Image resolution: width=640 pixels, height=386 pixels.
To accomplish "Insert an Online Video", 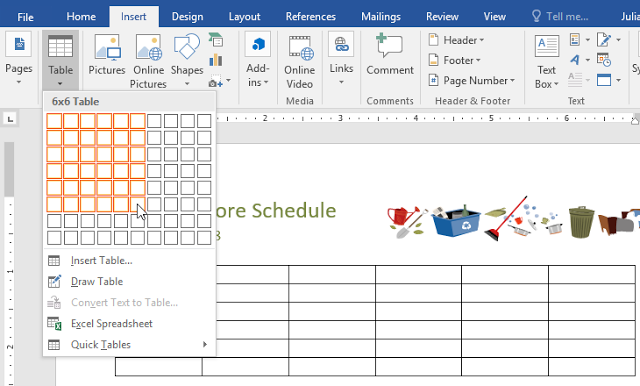I will coord(301,48).
